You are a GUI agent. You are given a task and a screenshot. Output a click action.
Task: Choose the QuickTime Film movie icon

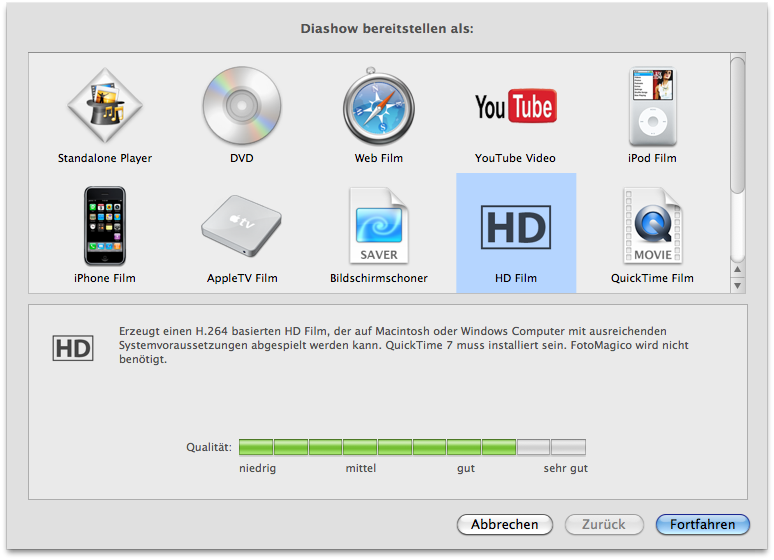(x=652, y=227)
